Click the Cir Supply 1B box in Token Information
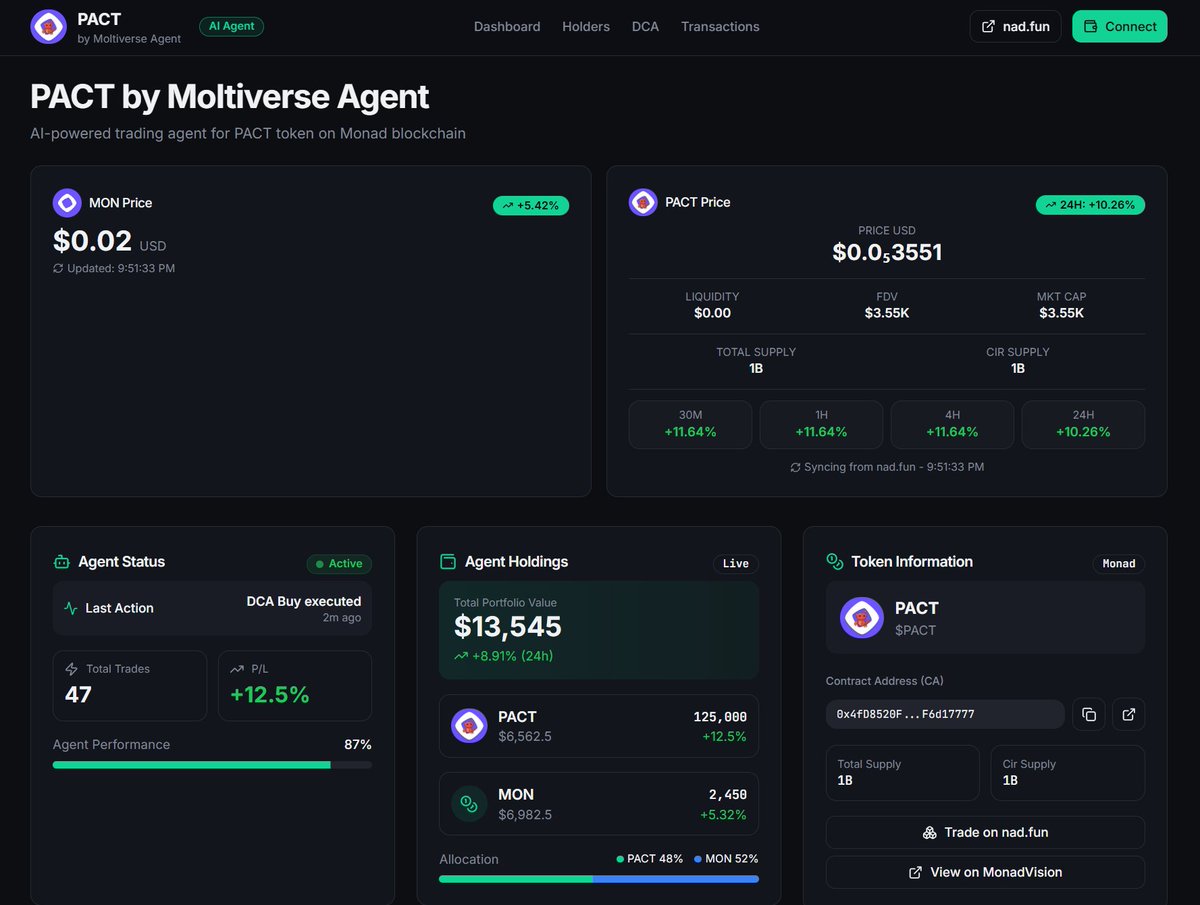This screenshot has height=905, width=1200. 1068,772
